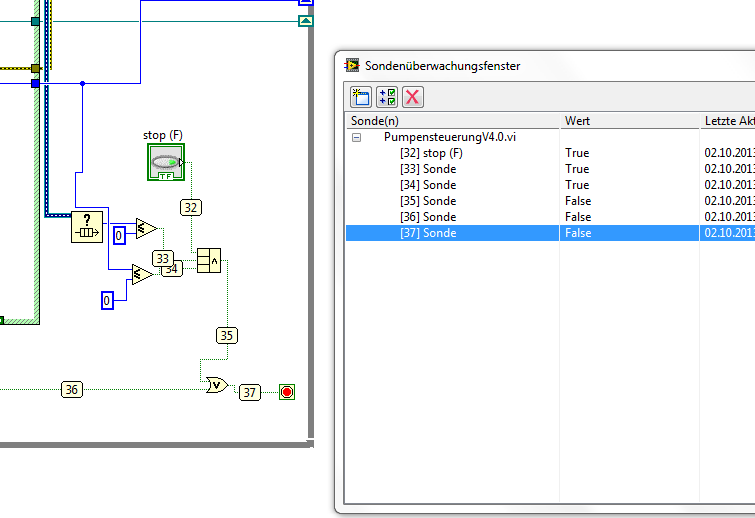Click the False value of probe 37
Screen dimensions: 755x518
tap(578, 233)
